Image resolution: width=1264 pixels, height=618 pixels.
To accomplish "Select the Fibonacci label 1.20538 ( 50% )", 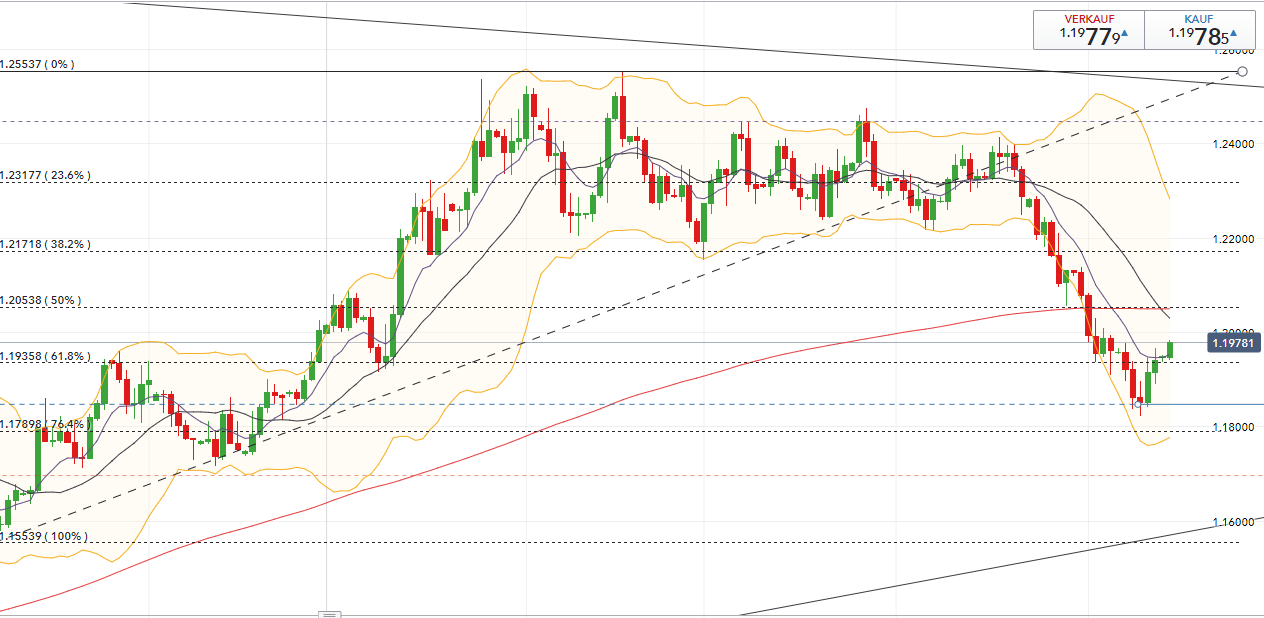I will (x=41, y=300).
